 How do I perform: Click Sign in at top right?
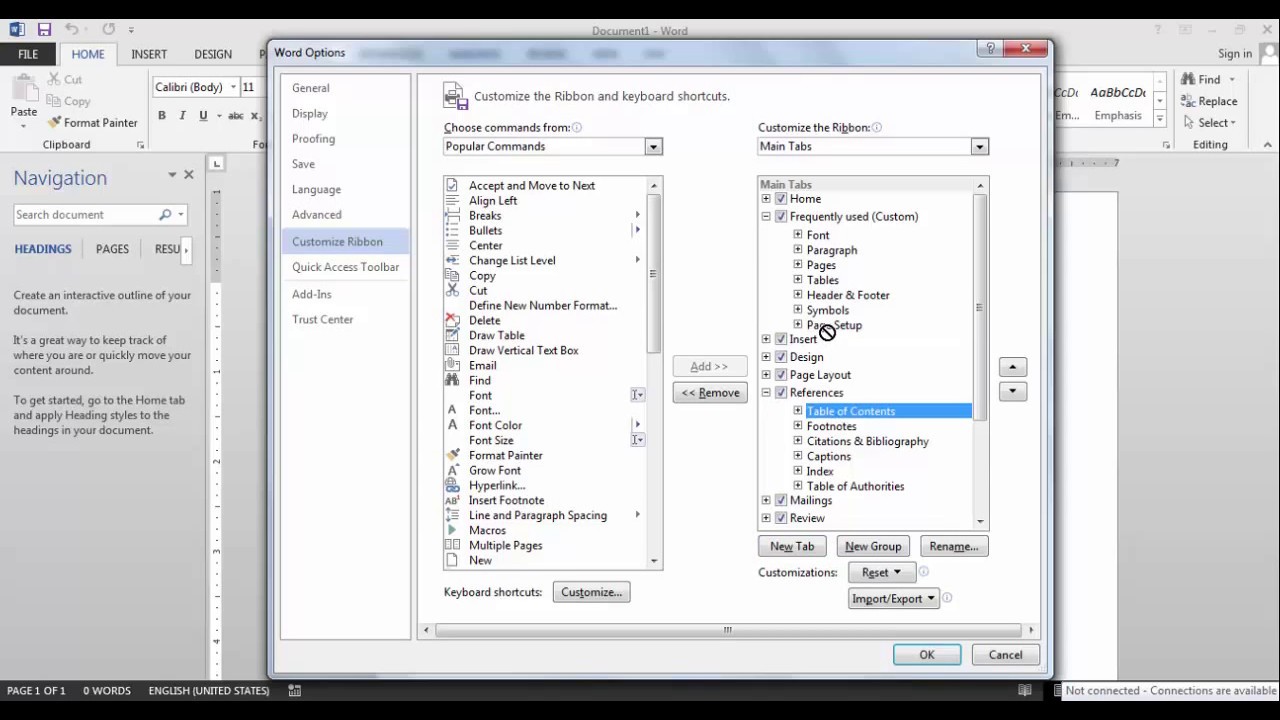(x=1235, y=54)
